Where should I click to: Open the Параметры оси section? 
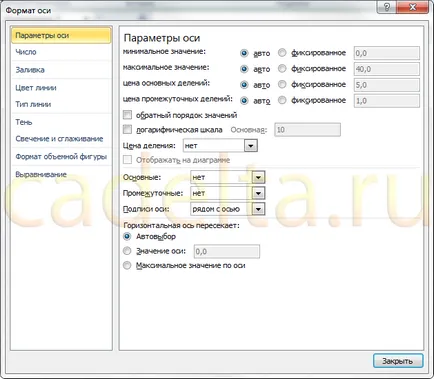click(x=61, y=35)
